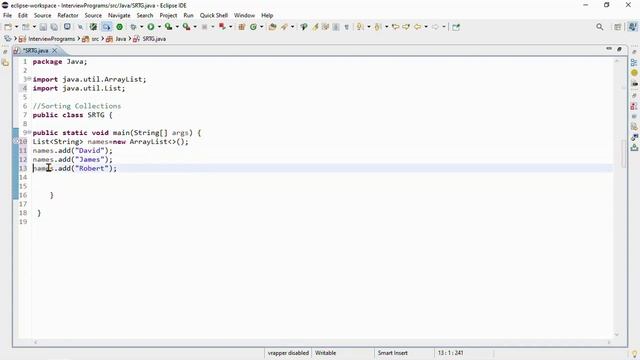Open the Navigate menu
Image resolution: width=640 pixels, height=360 pixels.
(119, 16)
